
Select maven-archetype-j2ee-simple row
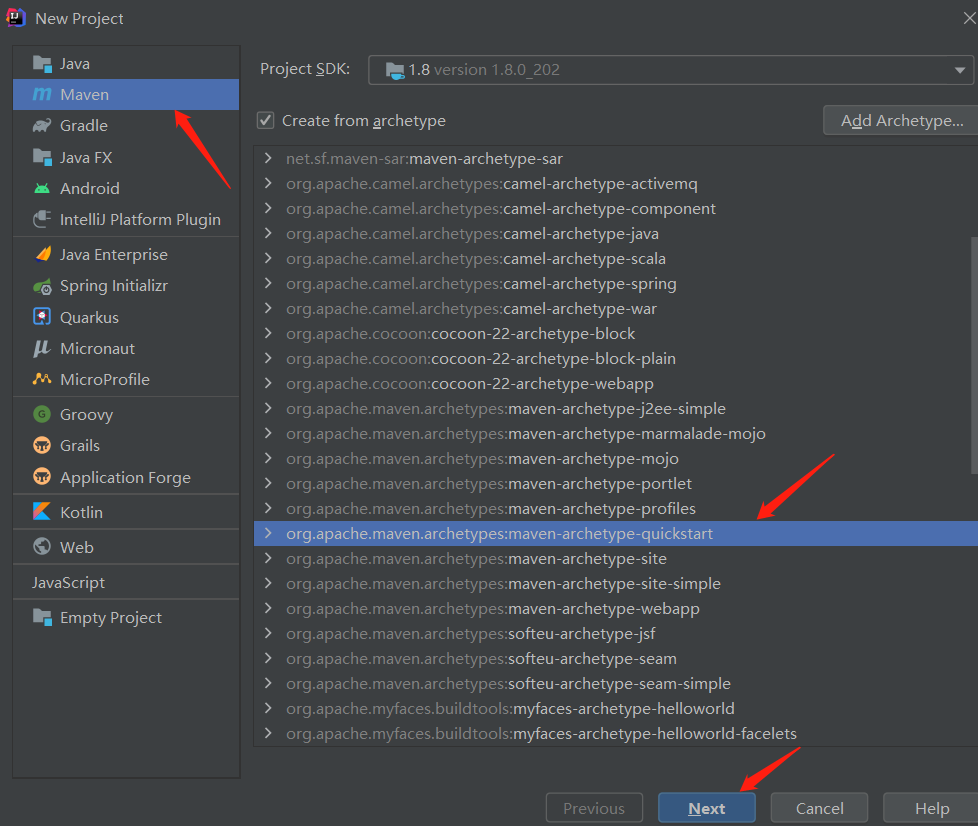(x=616, y=409)
